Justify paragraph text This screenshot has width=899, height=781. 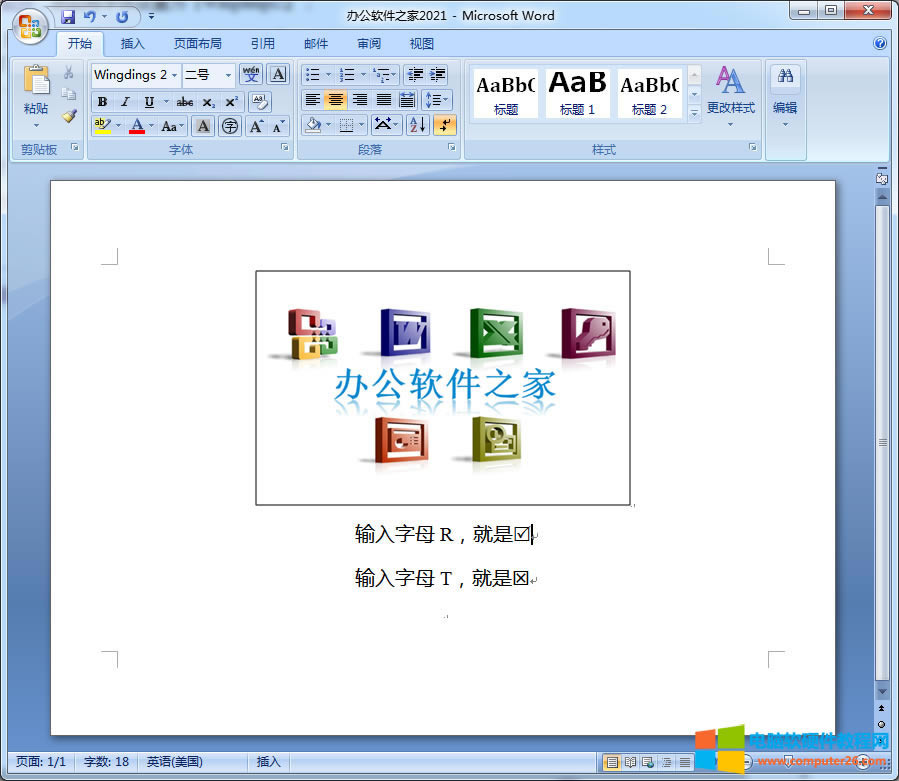(x=384, y=100)
